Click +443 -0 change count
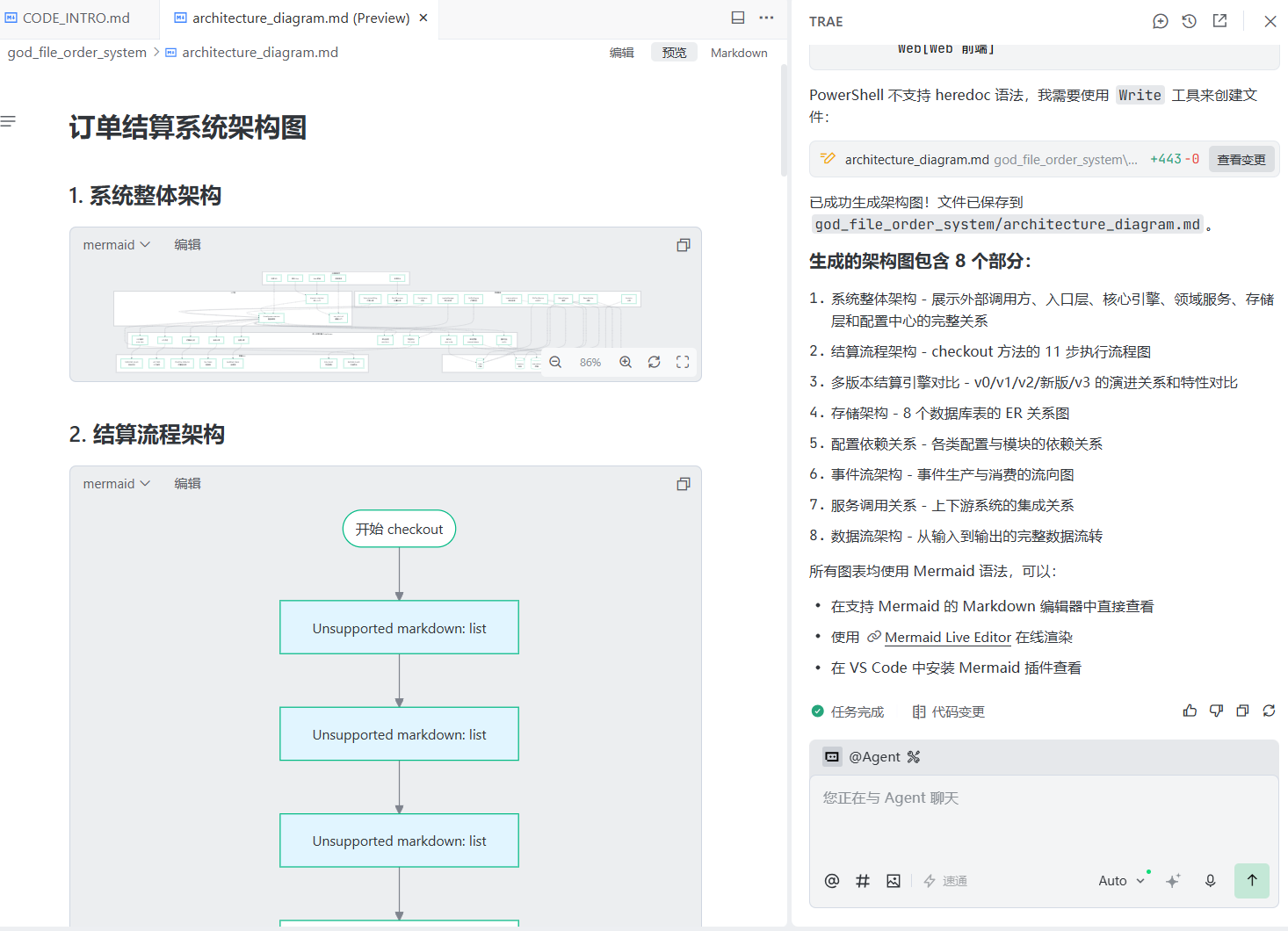The width and height of the screenshot is (1288, 931). pos(1175,159)
